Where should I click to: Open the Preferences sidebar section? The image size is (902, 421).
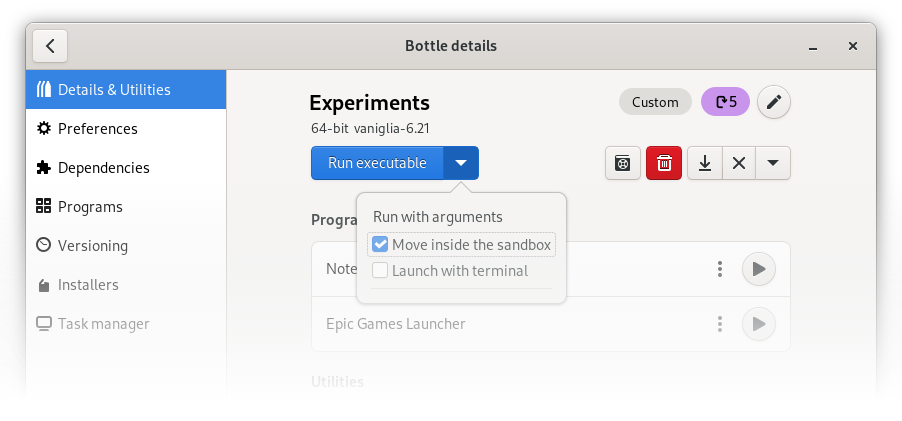(x=97, y=129)
